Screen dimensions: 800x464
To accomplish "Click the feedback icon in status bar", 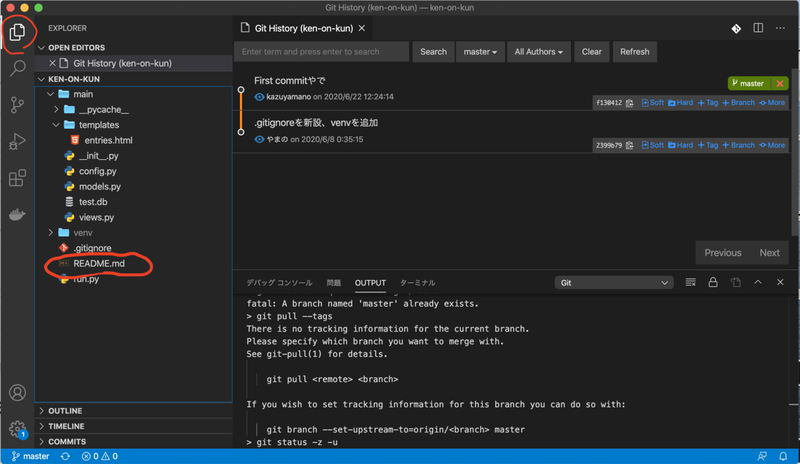I will pyautogui.click(x=762, y=456).
